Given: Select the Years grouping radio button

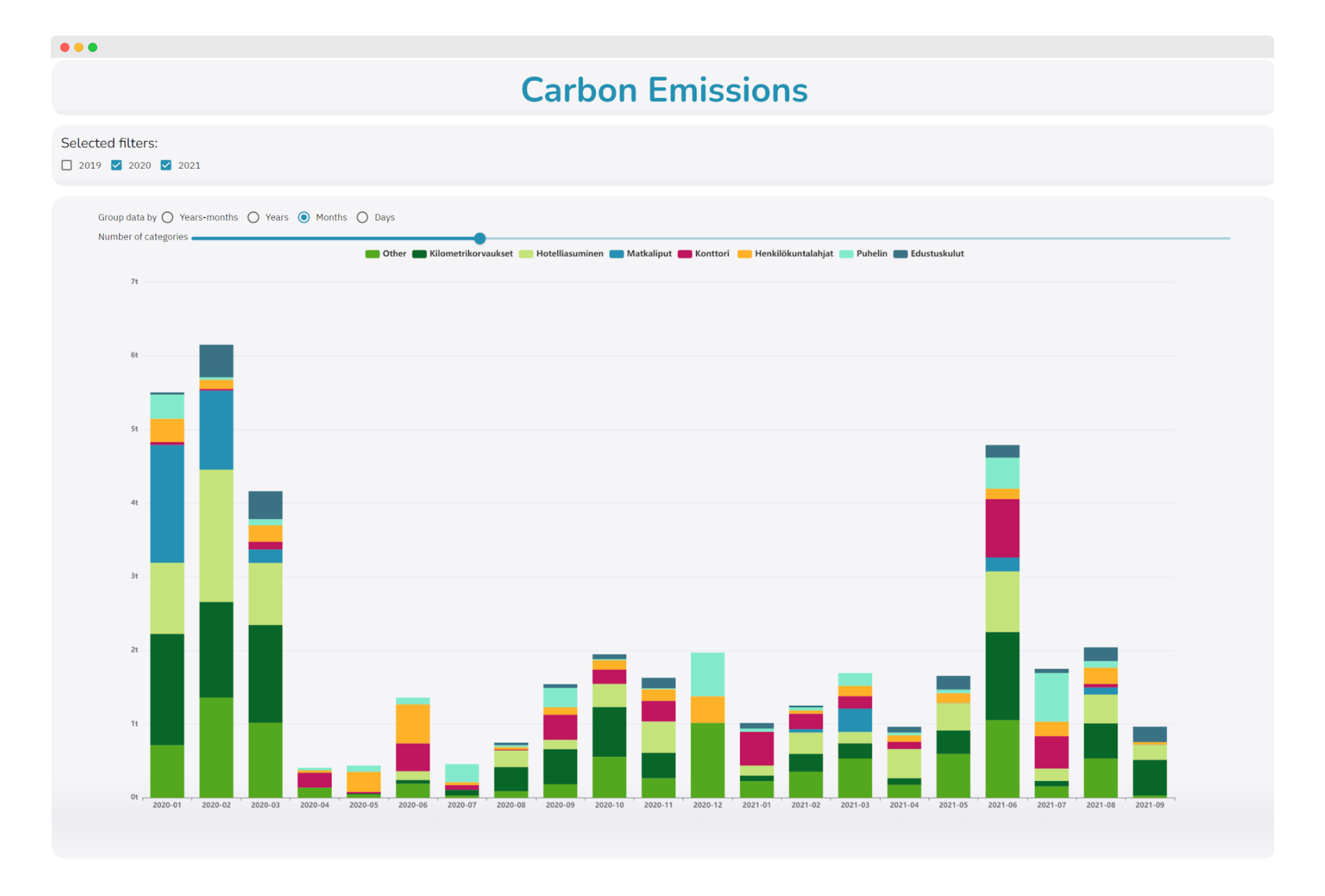Looking at the screenshot, I should (254, 217).
